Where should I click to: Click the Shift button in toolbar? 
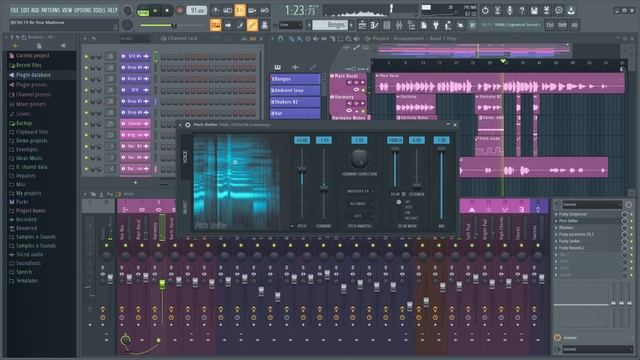(562, 25)
